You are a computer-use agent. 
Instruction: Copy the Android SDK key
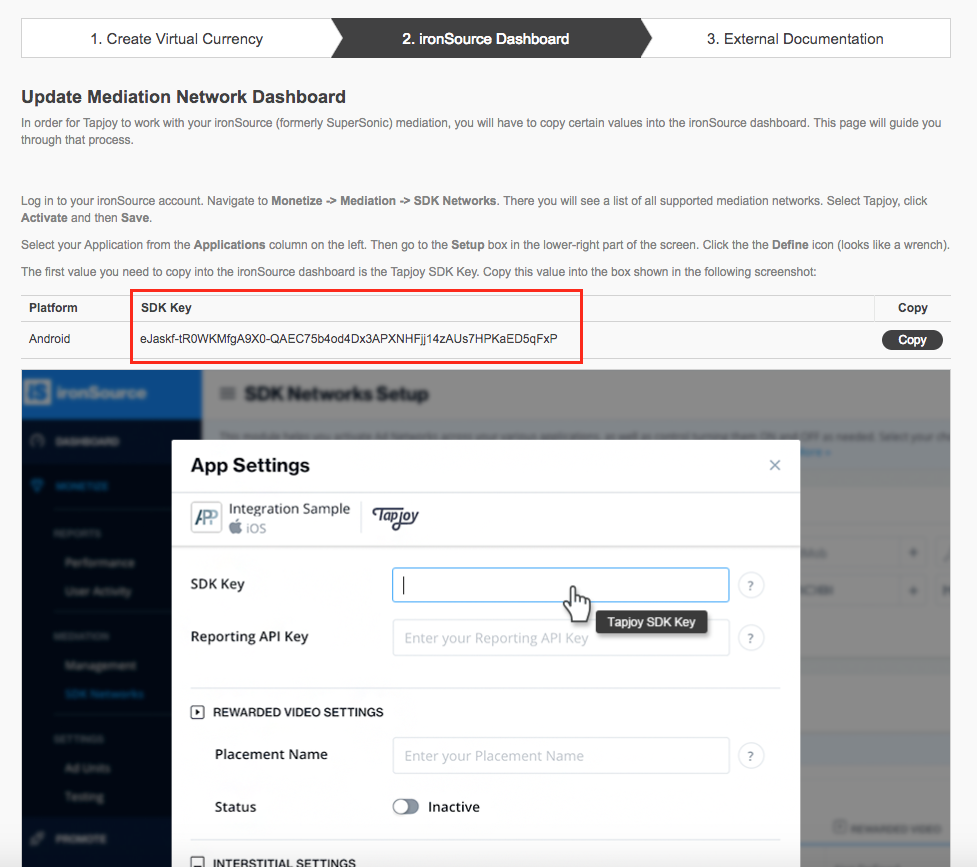click(x=912, y=340)
